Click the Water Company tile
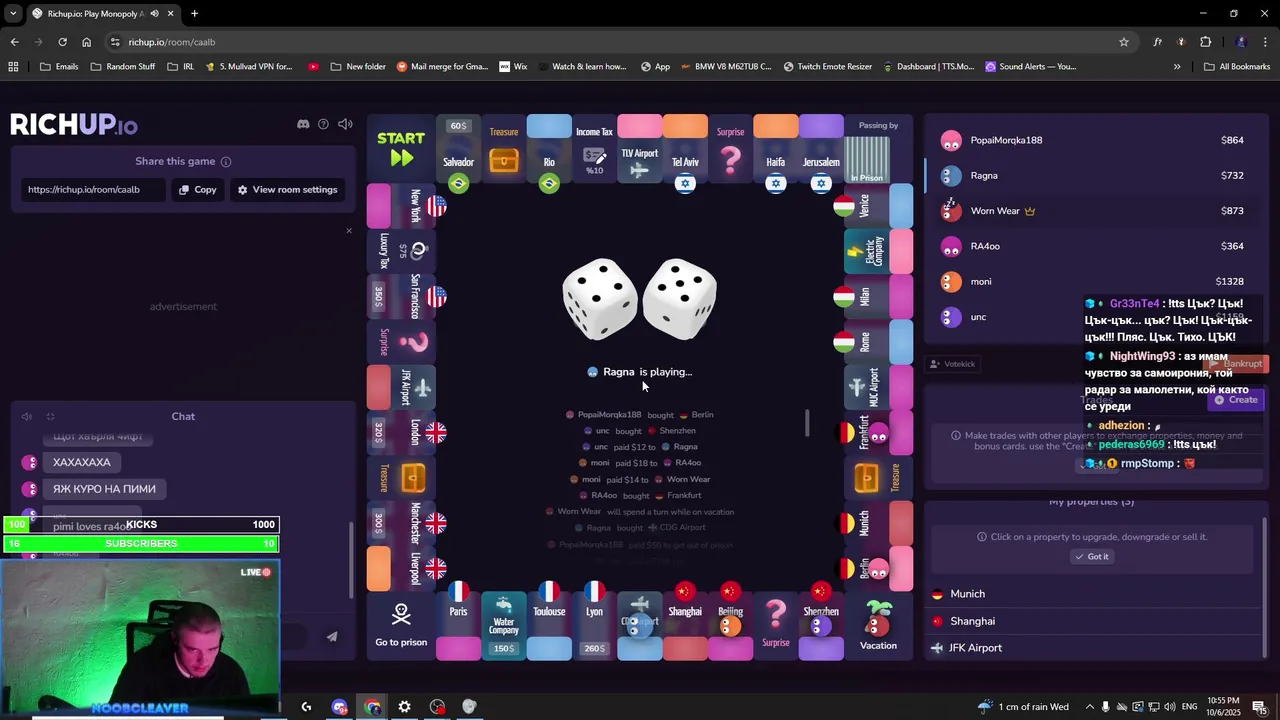The height and width of the screenshot is (720, 1280). click(x=504, y=626)
